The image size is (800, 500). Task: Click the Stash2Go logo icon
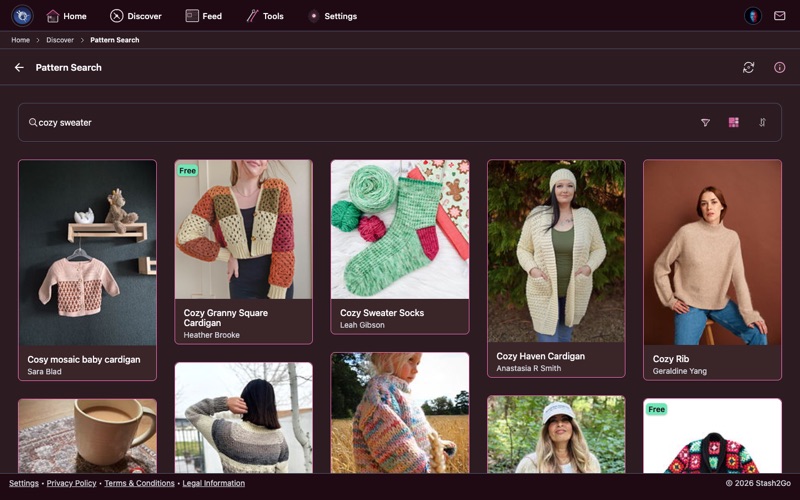pyautogui.click(x=22, y=16)
